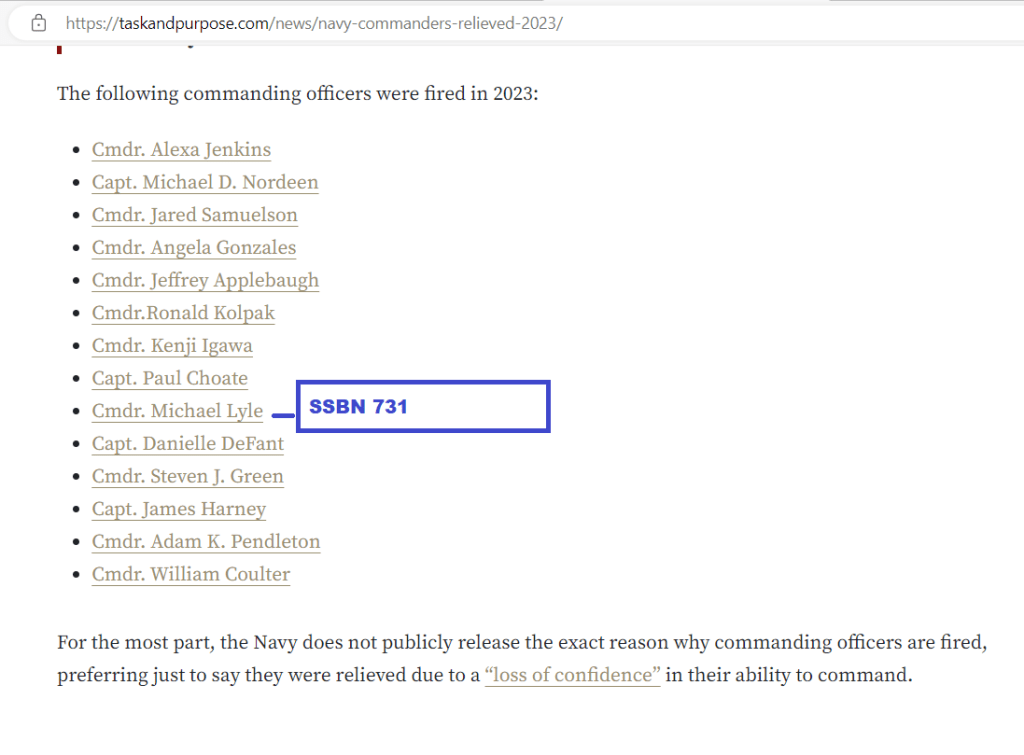Open the Capt. Michael D. Nordeen link

(205, 183)
